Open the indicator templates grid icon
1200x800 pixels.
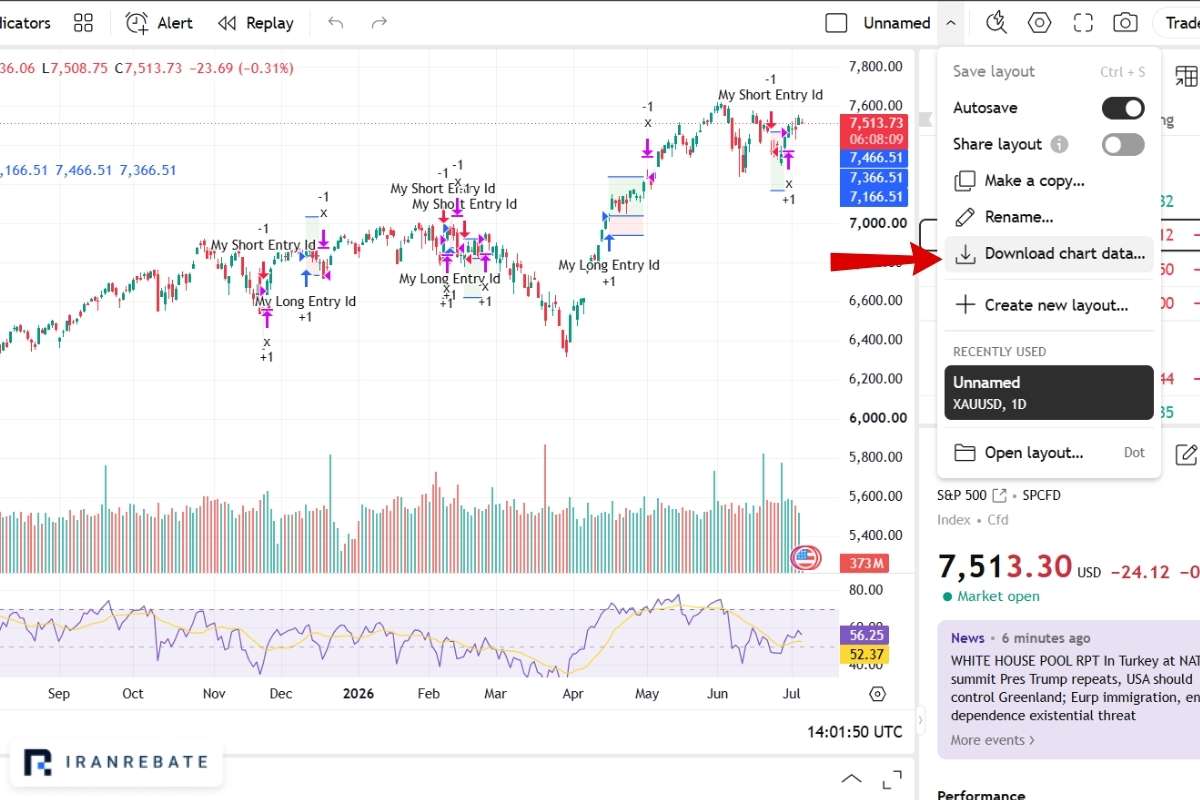[84, 23]
